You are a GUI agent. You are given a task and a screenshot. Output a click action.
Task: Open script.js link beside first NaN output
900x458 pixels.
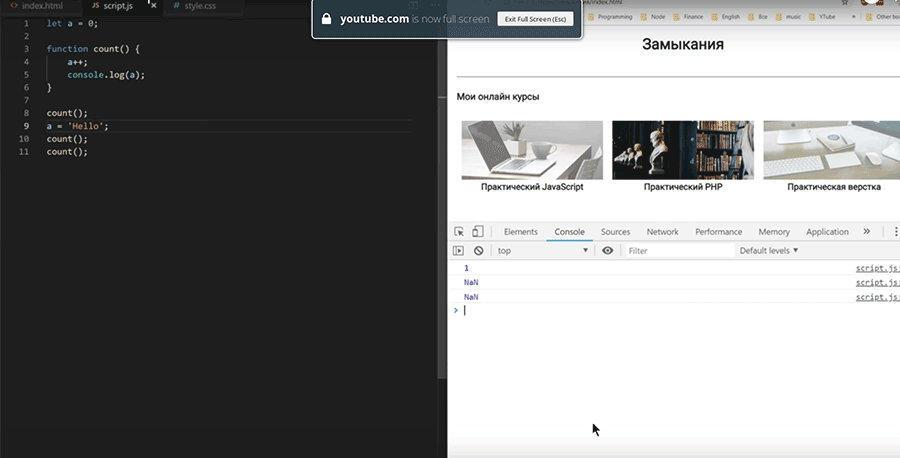point(878,282)
